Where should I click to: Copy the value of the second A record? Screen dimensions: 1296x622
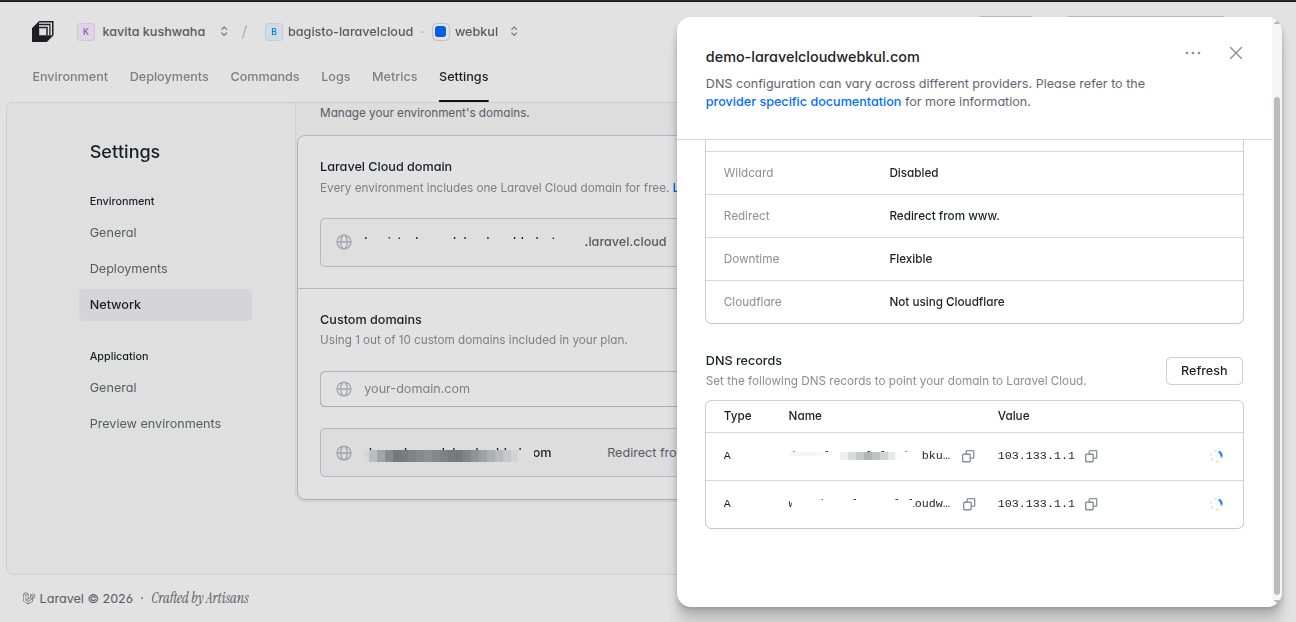coord(1091,504)
